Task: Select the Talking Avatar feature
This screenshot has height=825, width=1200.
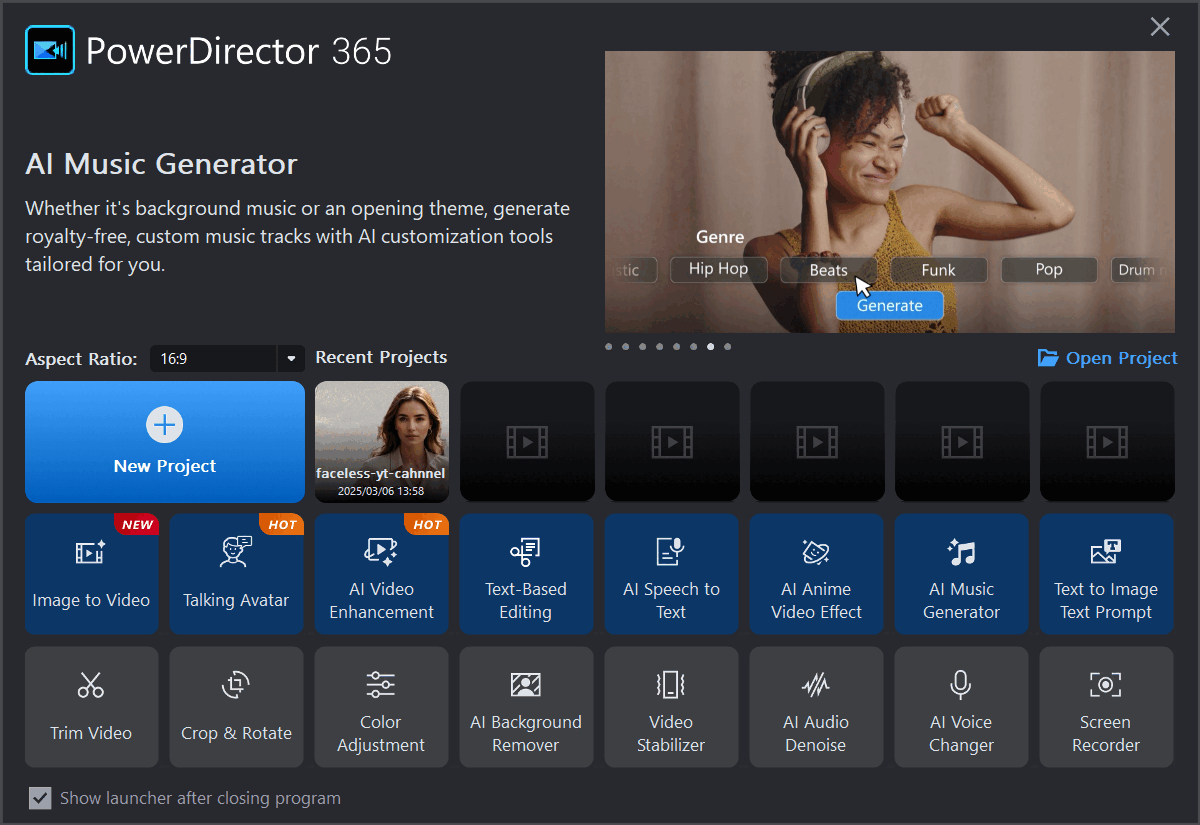Action: [236, 574]
